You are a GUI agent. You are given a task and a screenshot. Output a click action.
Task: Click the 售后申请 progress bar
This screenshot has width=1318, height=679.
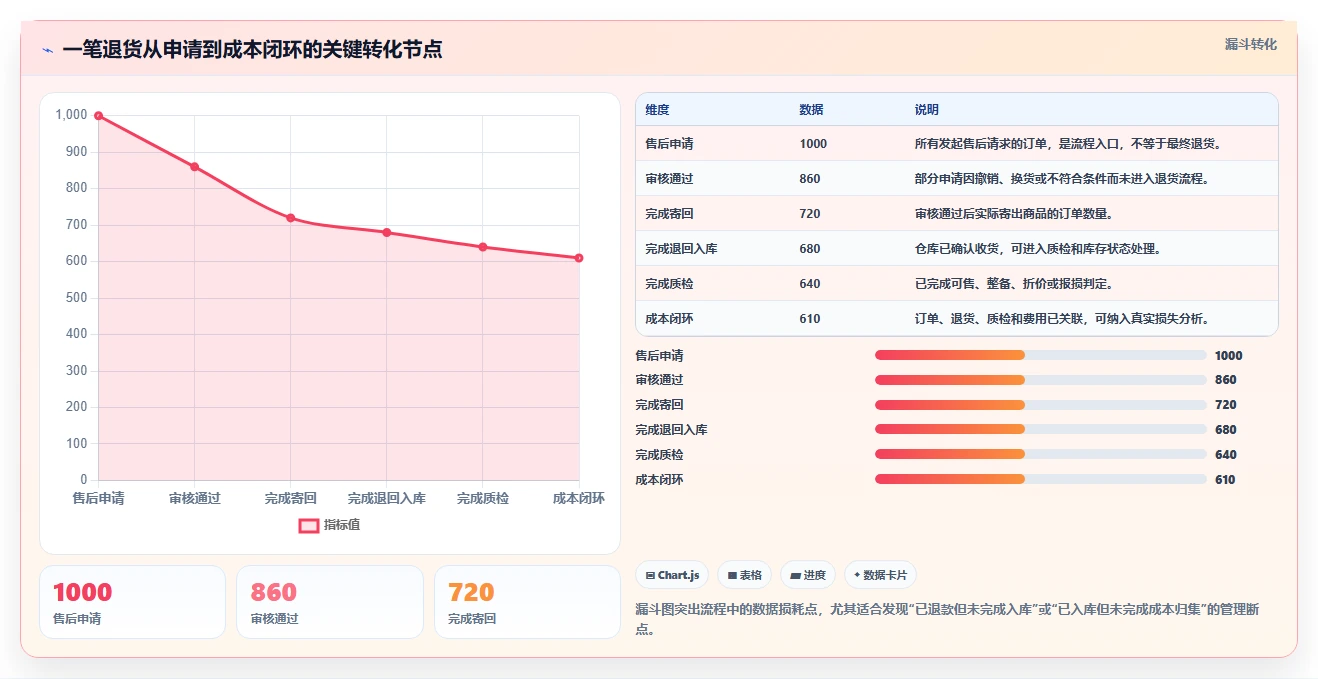[x=1040, y=355]
